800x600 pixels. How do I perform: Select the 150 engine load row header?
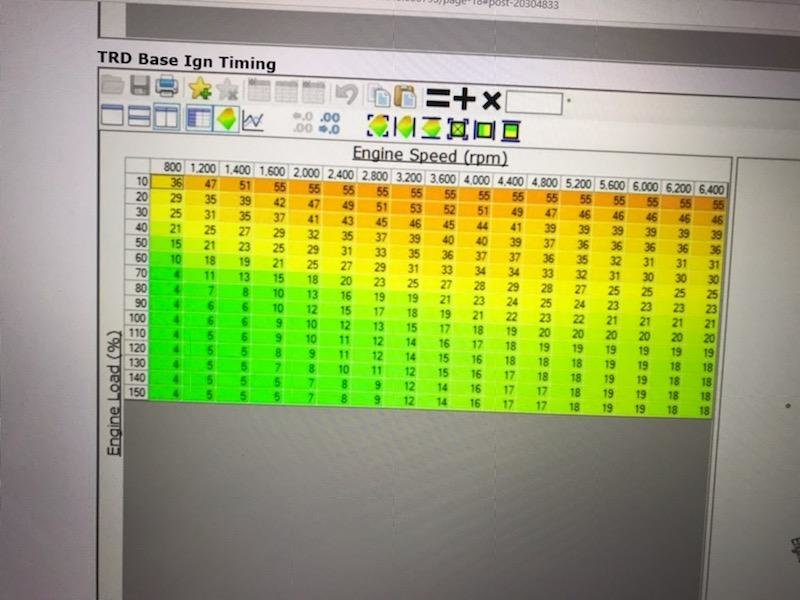click(x=137, y=392)
